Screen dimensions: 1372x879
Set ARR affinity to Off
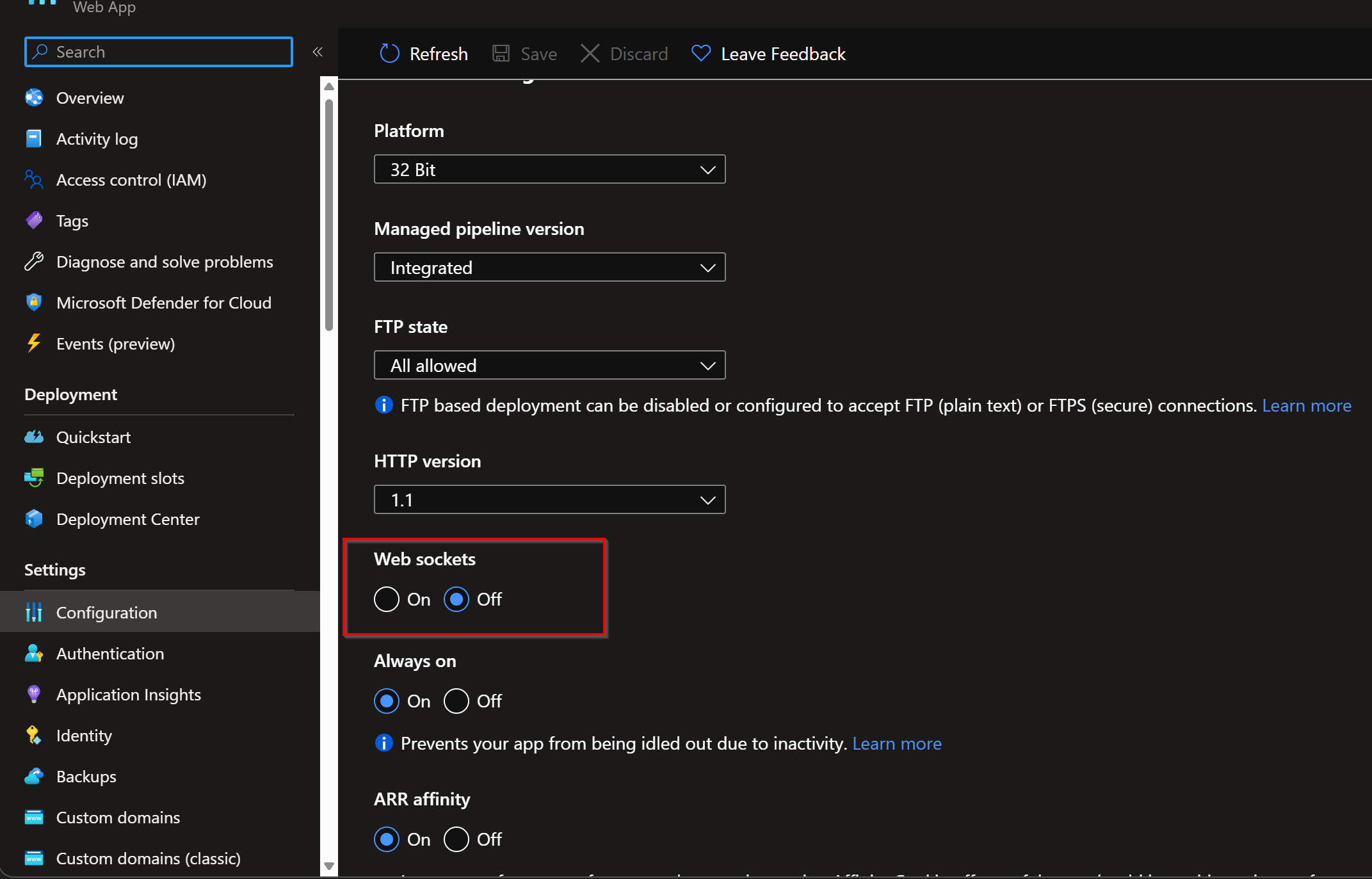[456, 839]
